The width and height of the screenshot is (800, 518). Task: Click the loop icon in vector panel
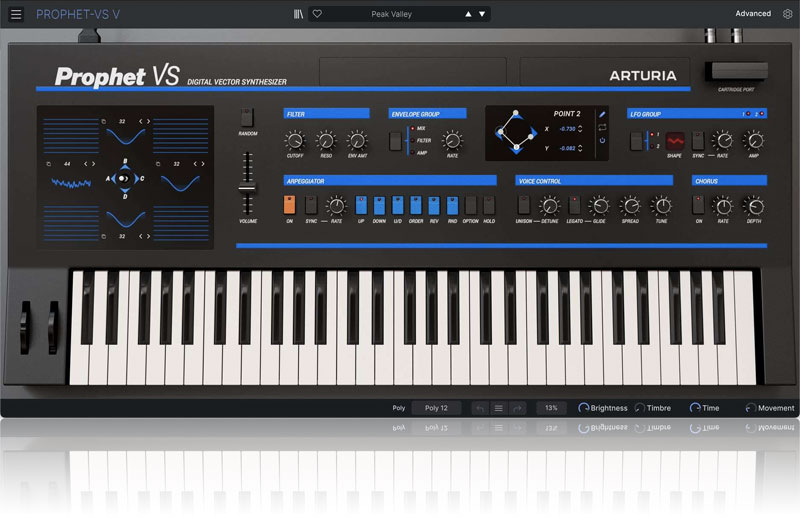pyautogui.click(x=603, y=128)
